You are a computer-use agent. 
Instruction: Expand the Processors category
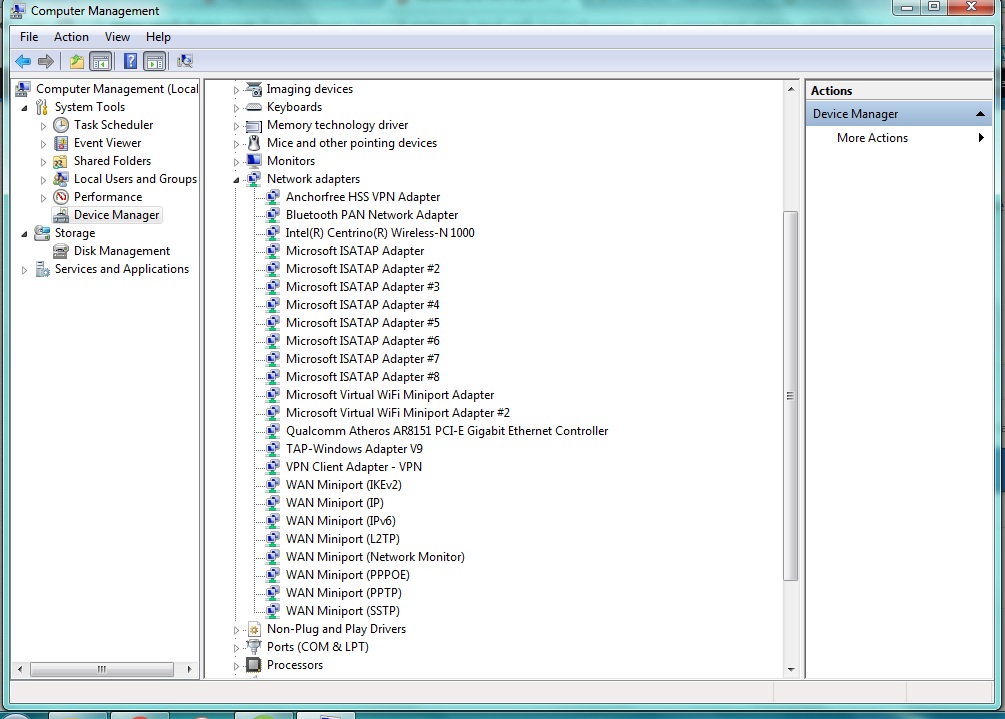pos(236,666)
